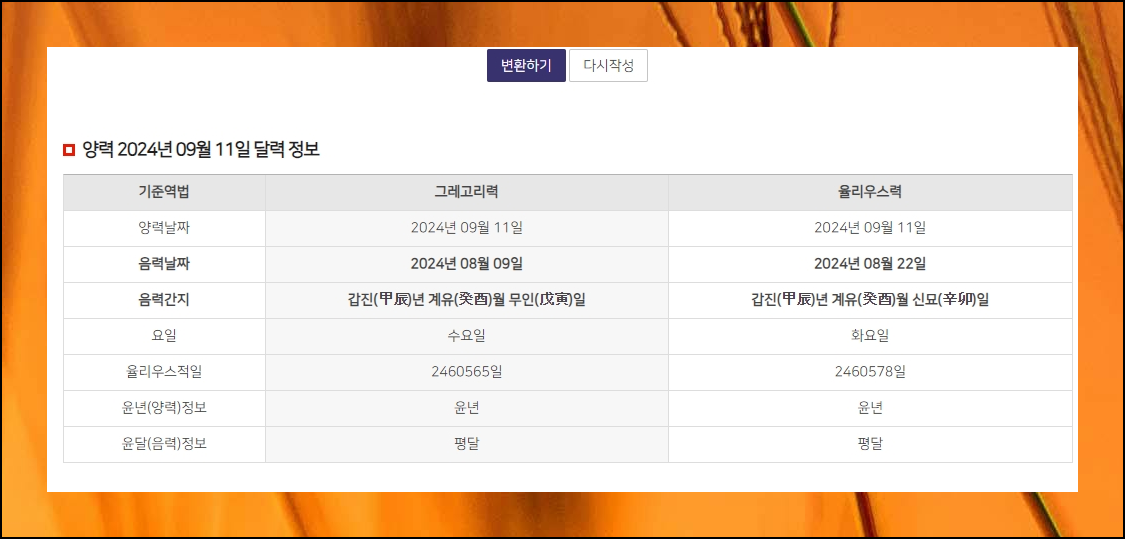Click the 그레고리력 column header
The height and width of the screenshot is (539, 1125).
coord(466,192)
